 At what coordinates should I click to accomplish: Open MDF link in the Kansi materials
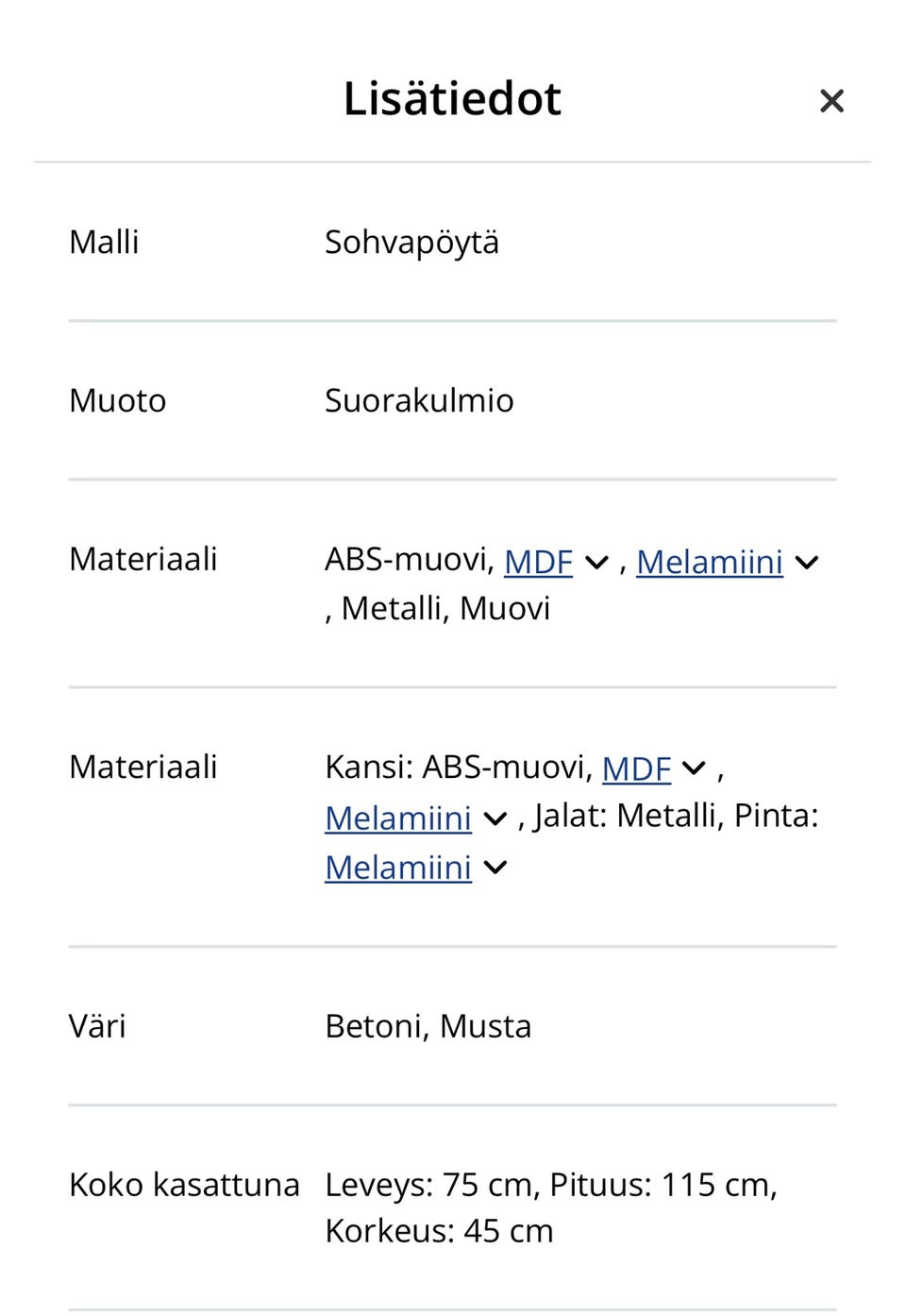click(636, 769)
